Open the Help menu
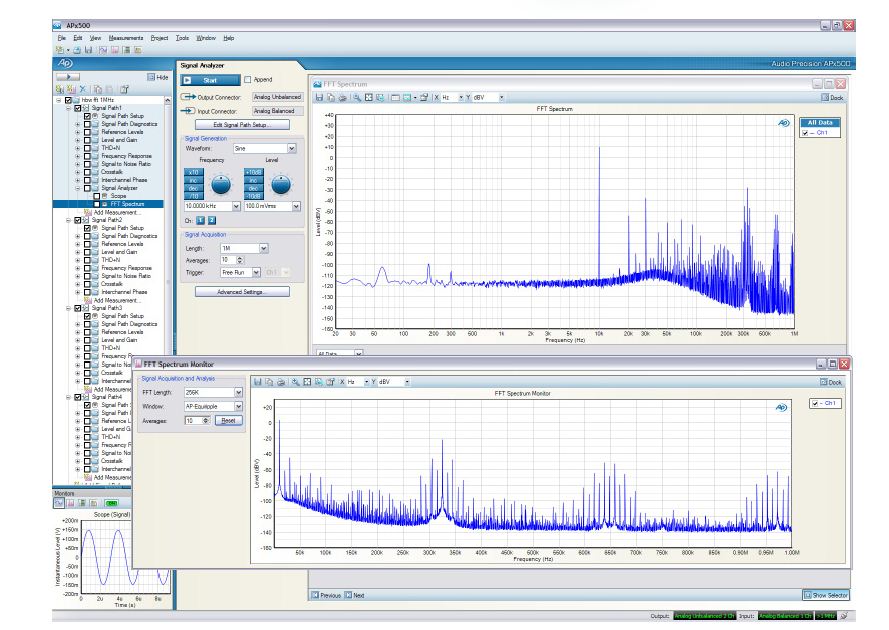The image size is (889, 630). point(228,38)
